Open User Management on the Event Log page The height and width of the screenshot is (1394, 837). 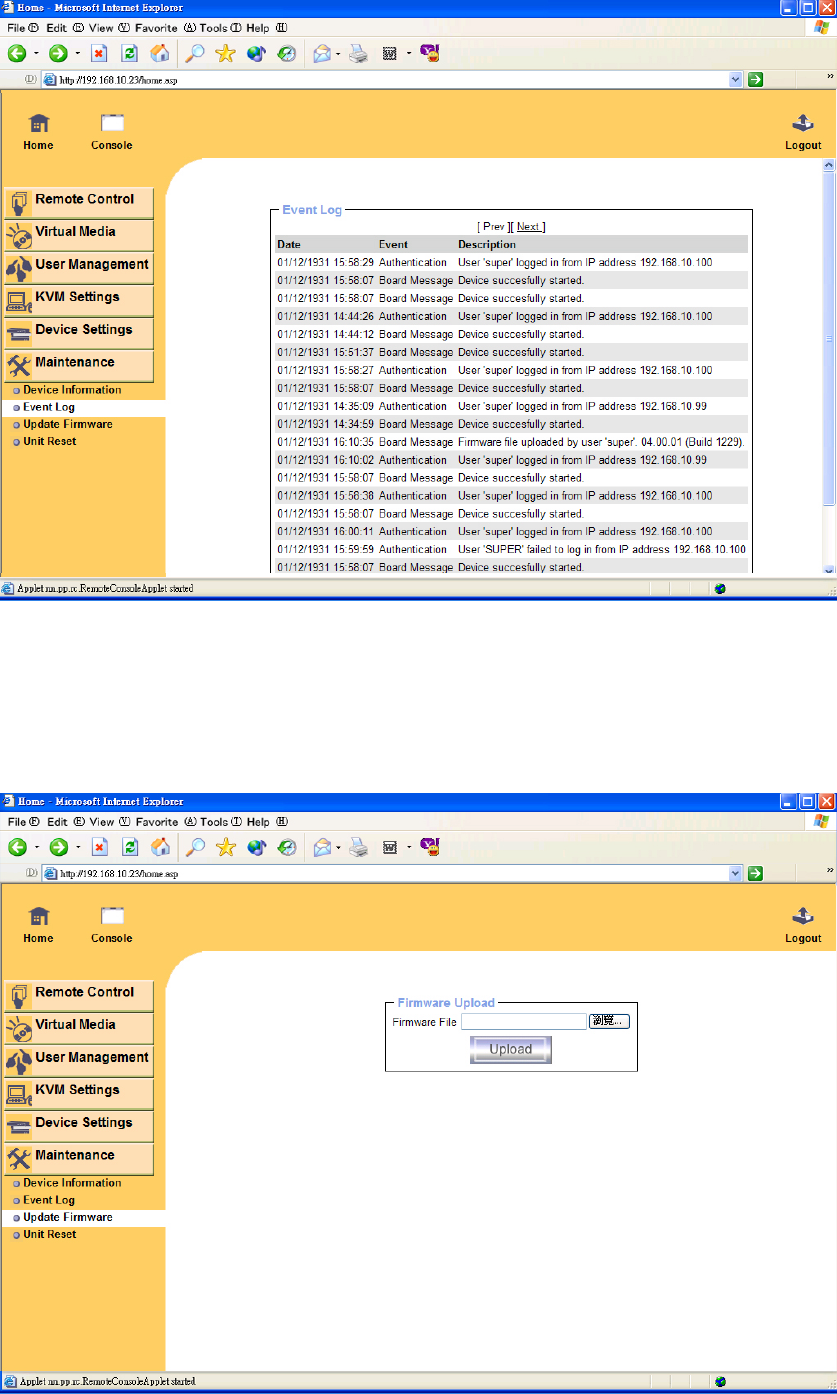pos(79,268)
